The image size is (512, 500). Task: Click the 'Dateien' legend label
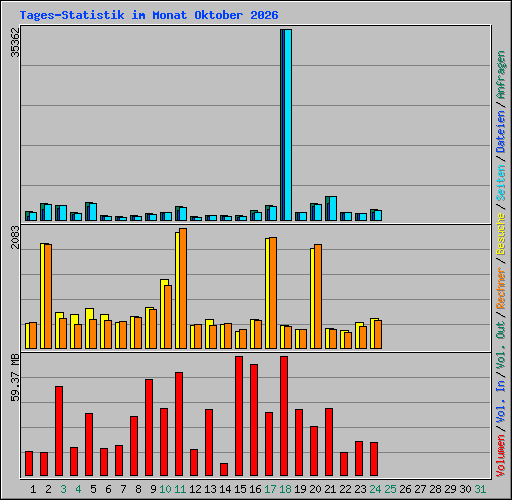(x=501, y=132)
